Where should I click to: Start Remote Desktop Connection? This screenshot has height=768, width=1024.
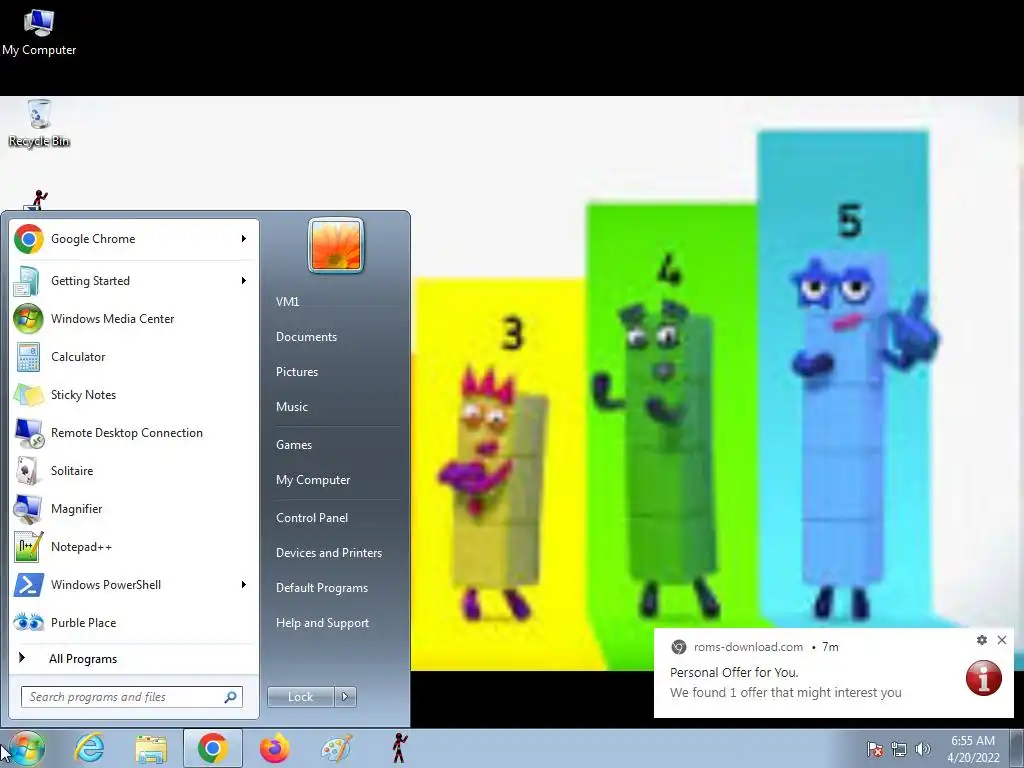pos(134,432)
